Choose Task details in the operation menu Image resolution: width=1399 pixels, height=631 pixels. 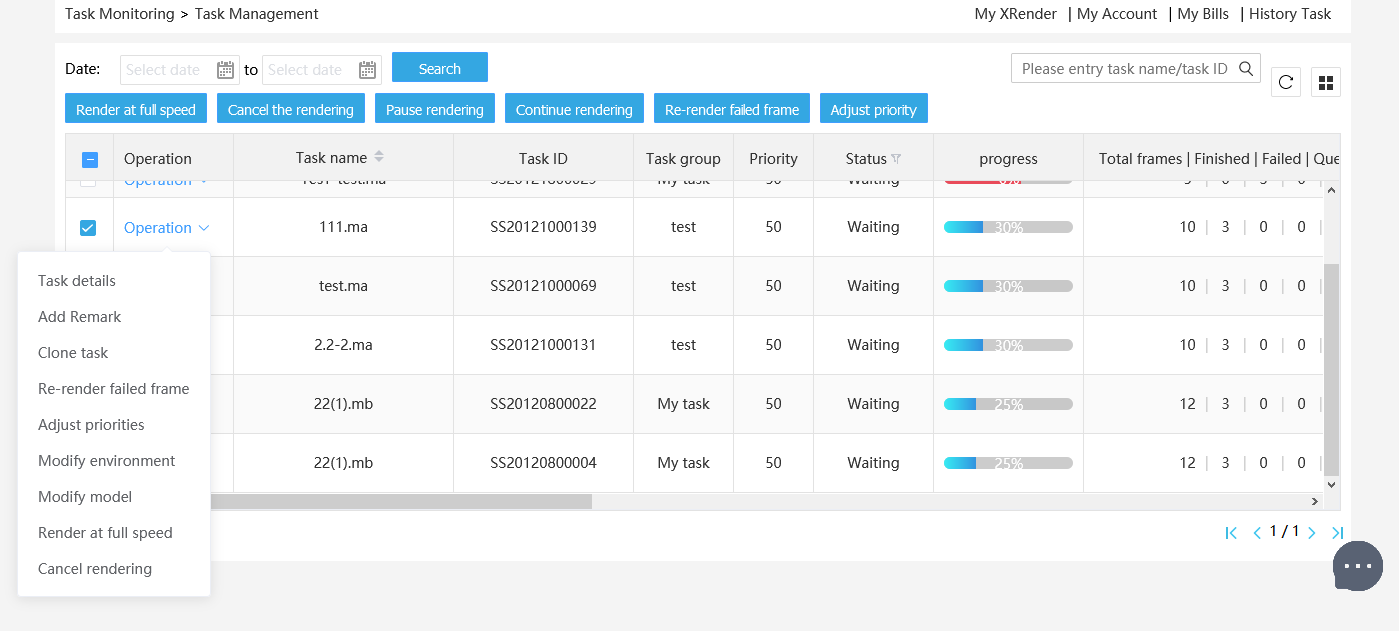(77, 281)
